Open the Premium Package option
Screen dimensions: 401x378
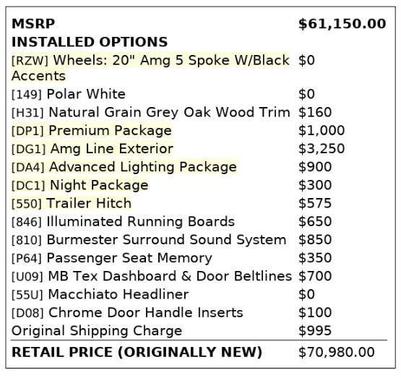(x=92, y=130)
